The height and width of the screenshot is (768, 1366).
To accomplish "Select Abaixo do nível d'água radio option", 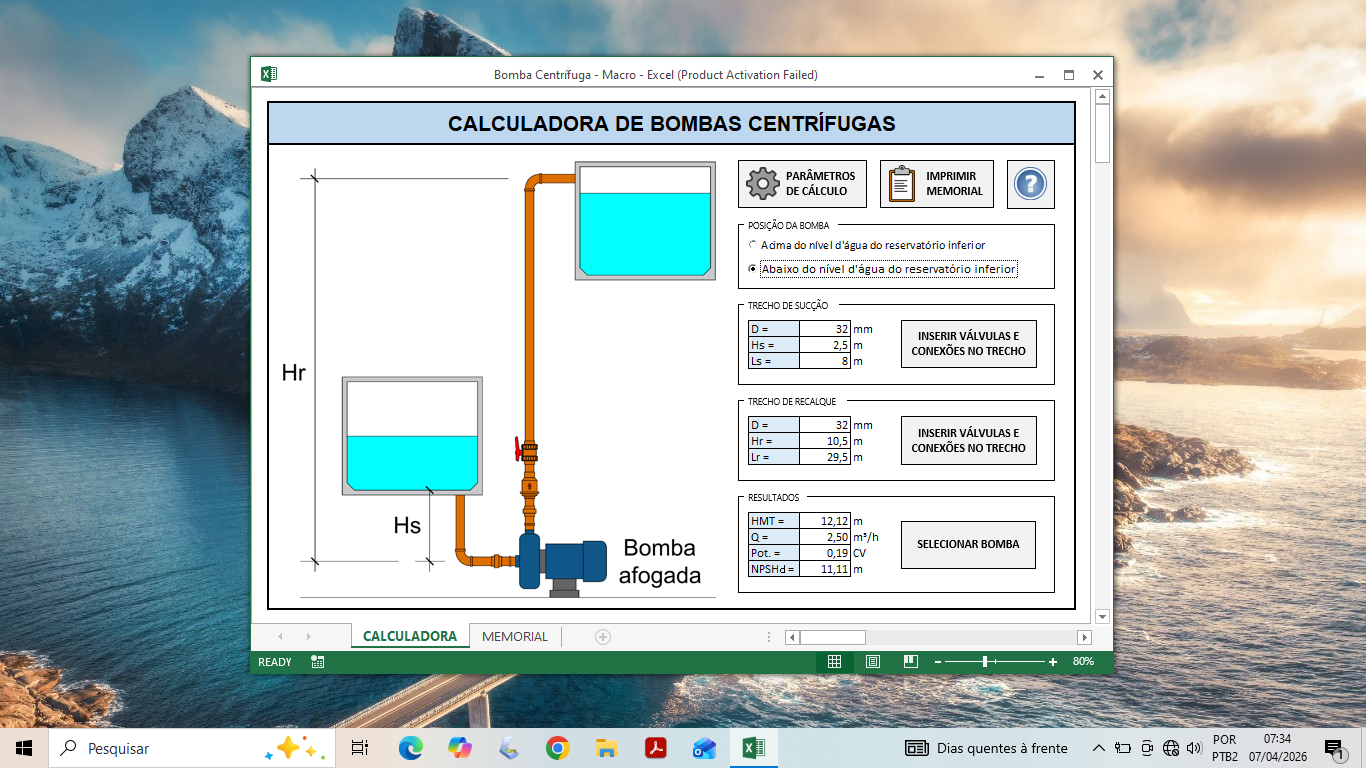I will tap(753, 269).
